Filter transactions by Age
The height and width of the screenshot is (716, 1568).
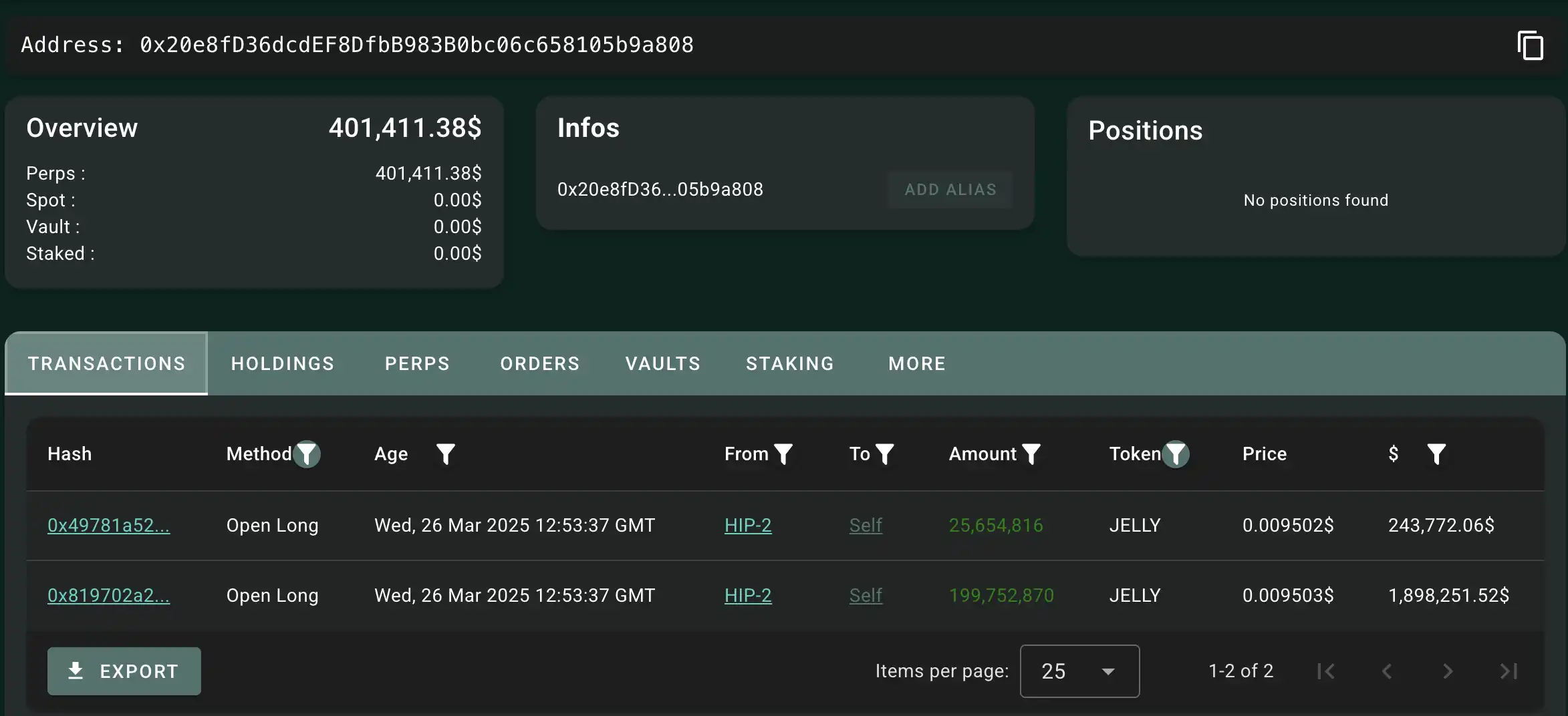pyautogui.click(x=445, y=454)
